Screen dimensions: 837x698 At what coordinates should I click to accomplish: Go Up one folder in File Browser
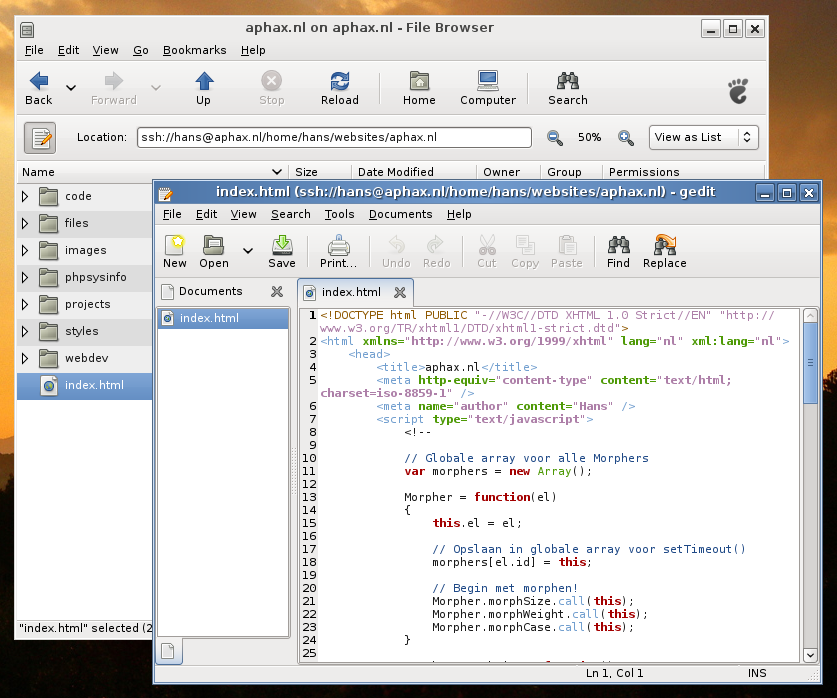pos(203,89)
